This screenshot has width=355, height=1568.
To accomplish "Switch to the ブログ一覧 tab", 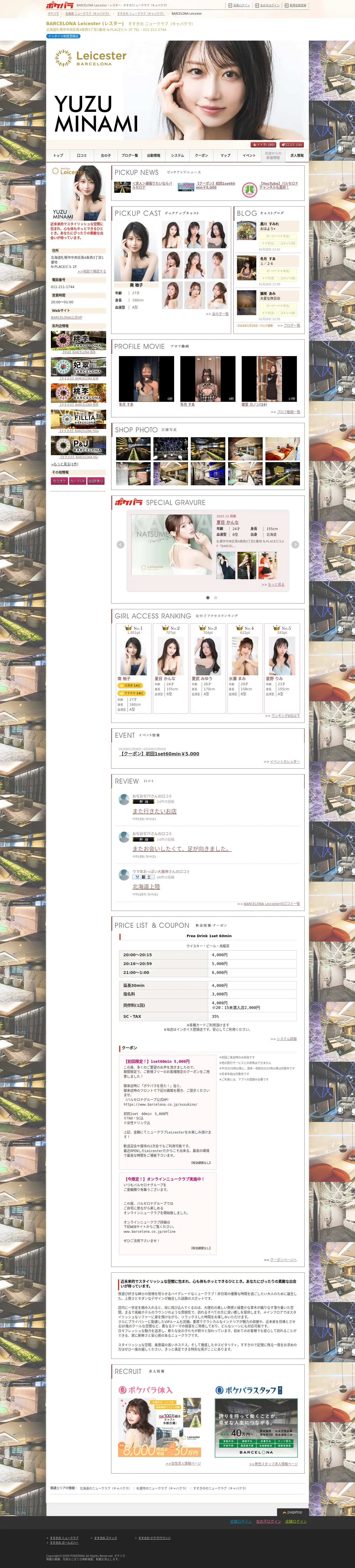I will [x=130, y=155].
